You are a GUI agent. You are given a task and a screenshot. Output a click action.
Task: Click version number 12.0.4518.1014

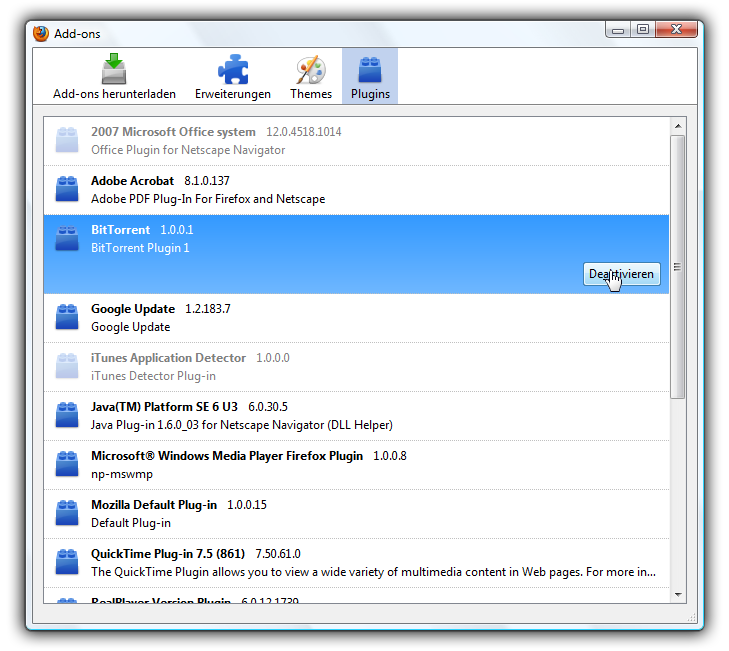[304, 132]
